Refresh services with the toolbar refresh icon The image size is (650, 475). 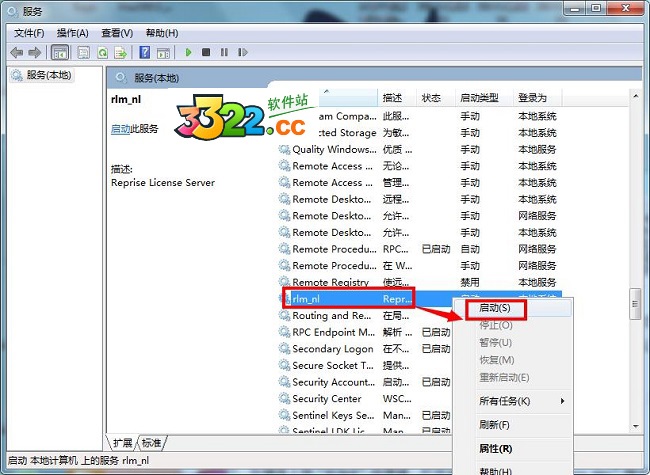(x=102, y=53)
